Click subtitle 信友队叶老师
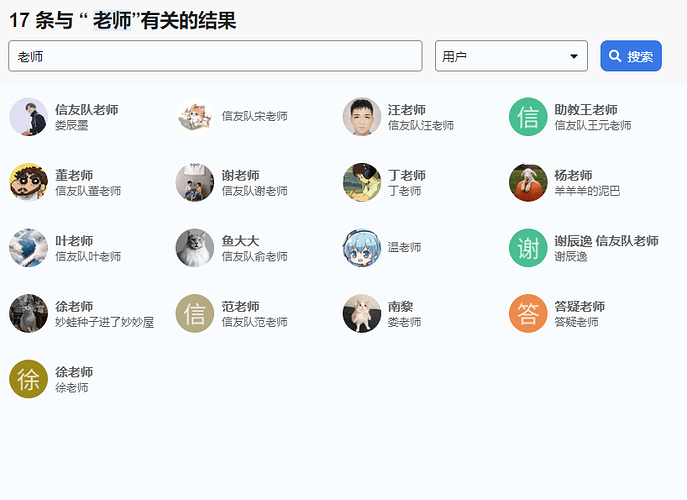Viewport: 687px width, 500px height. tap(88, 256)
